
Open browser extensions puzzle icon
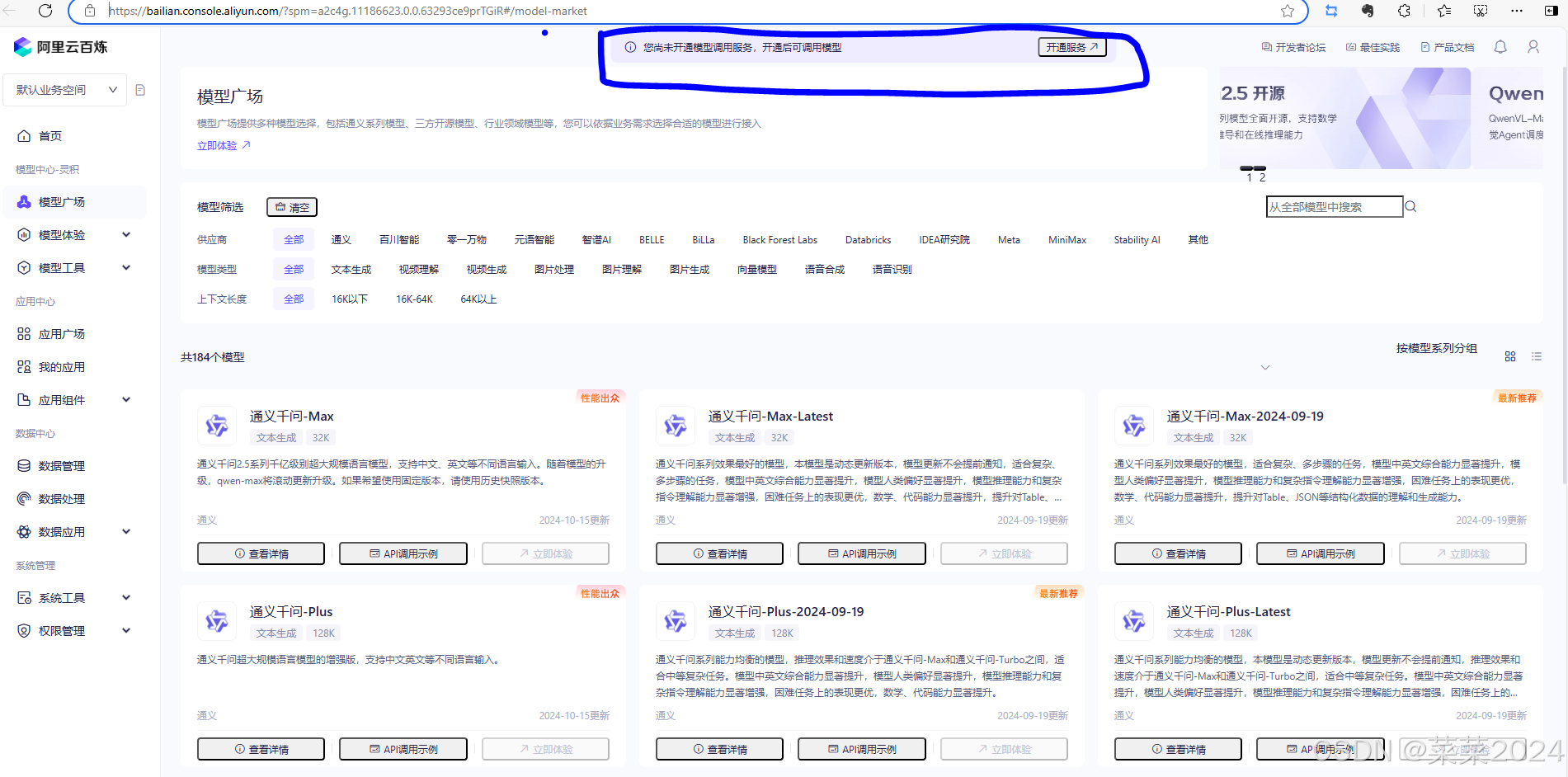click(x=1404, y=11)
